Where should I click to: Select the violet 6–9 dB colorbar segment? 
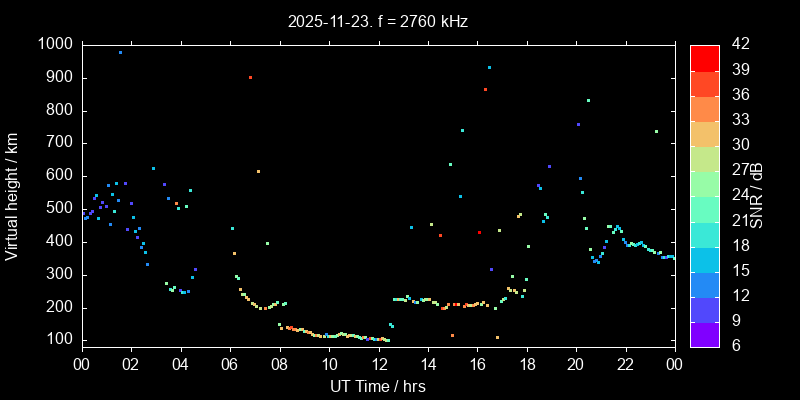(704, 335)
